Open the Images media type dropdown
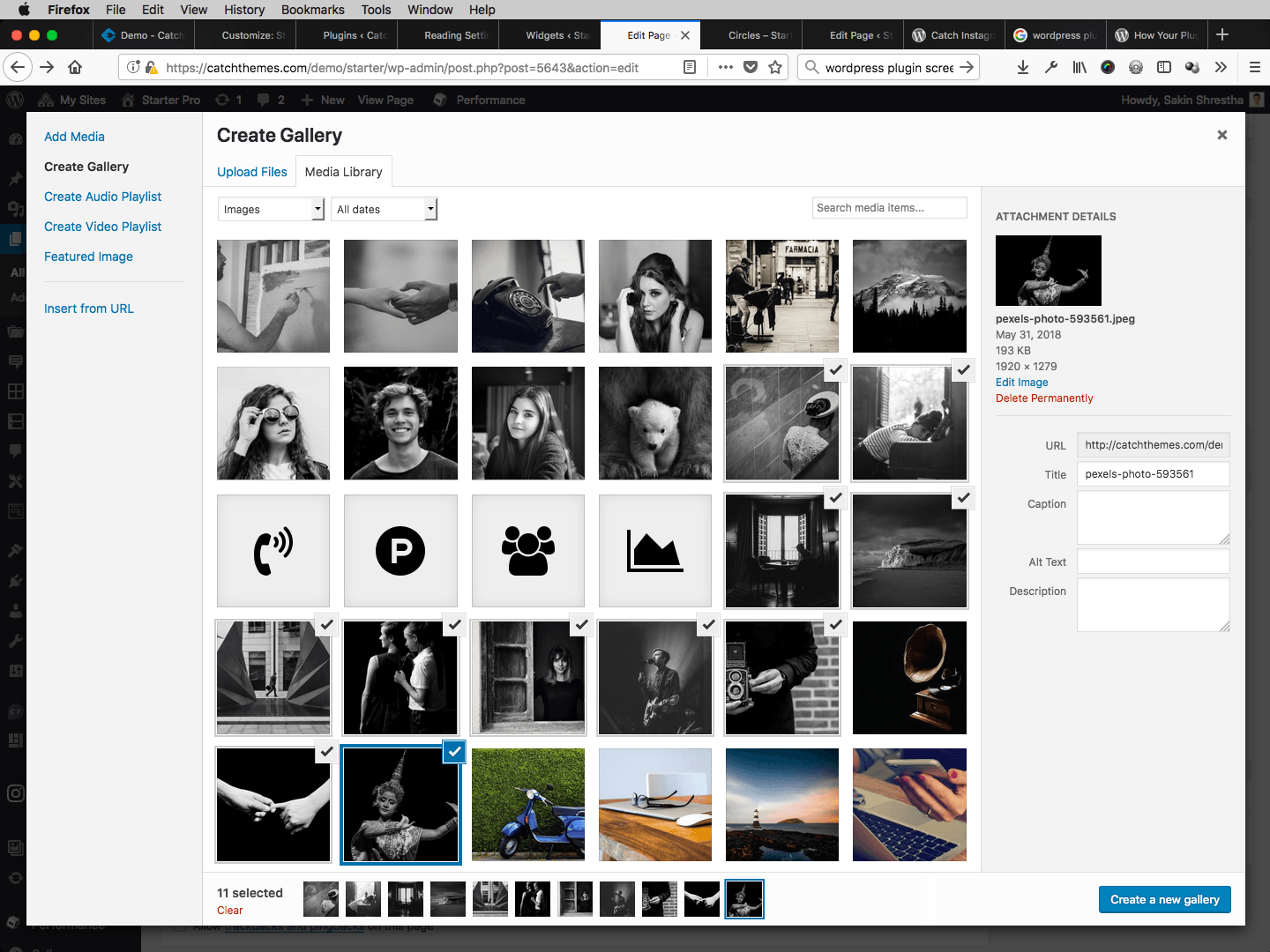 [x=272, y=209]
